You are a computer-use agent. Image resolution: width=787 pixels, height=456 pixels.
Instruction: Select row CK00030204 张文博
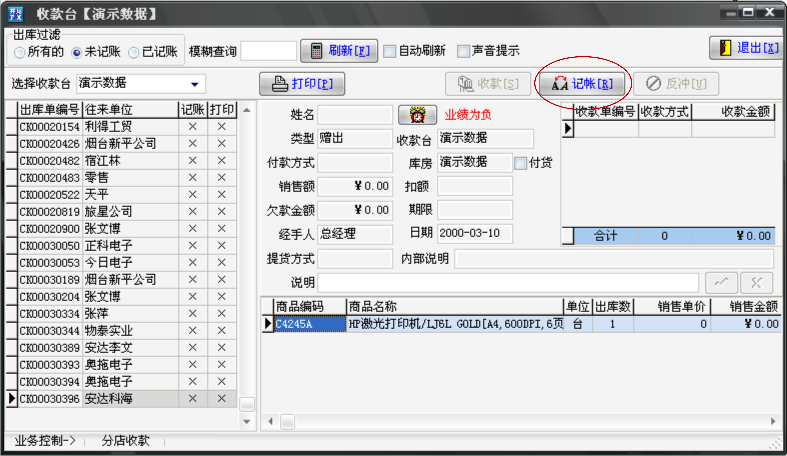pyautogui.click(x=120, y=297)
